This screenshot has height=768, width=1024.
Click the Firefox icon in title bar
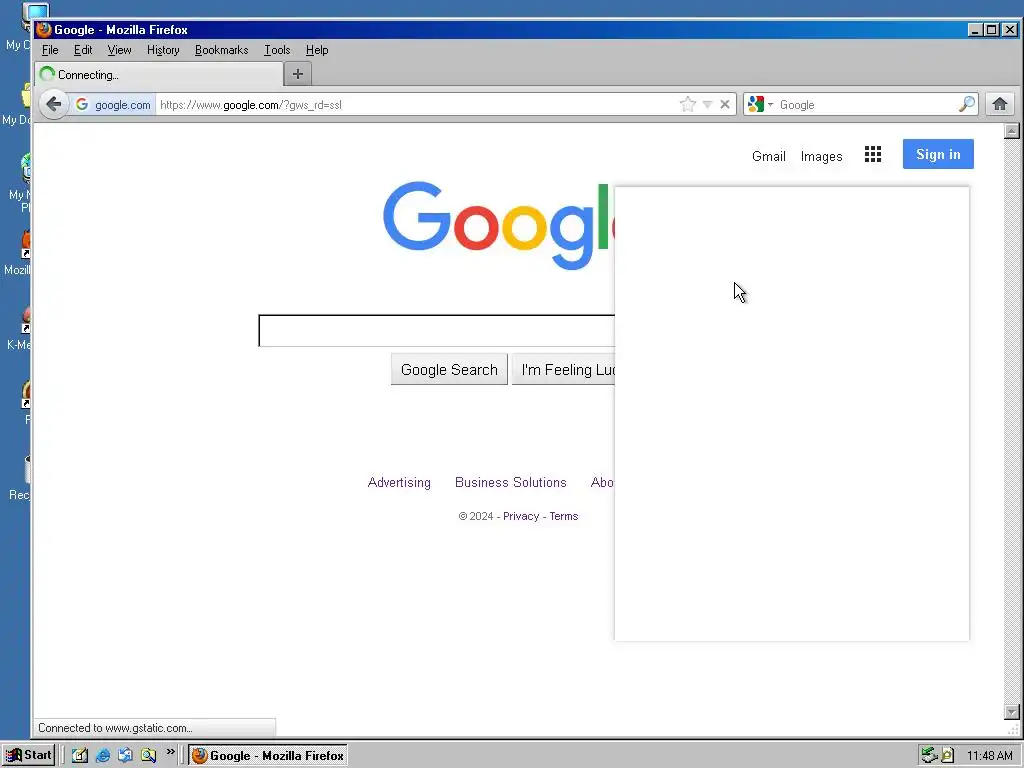tap(44, 29)
